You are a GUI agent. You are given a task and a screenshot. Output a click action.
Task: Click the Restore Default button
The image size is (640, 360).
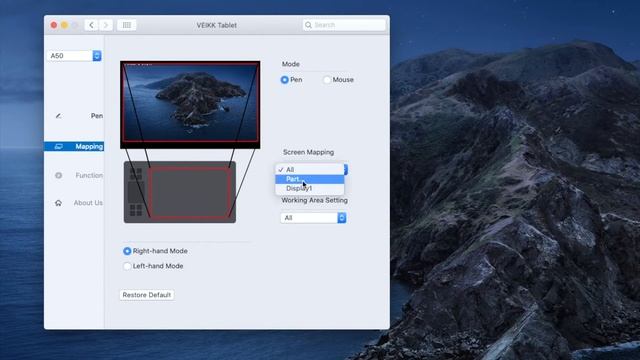coord(147,295)
